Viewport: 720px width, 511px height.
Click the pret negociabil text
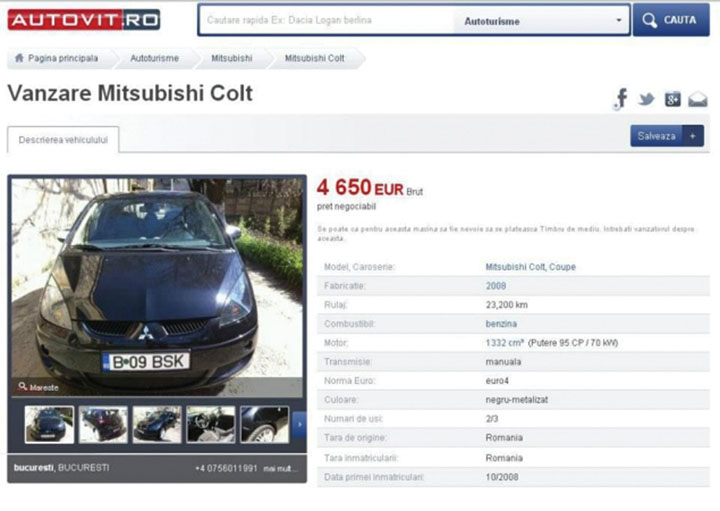coord(346,207)
